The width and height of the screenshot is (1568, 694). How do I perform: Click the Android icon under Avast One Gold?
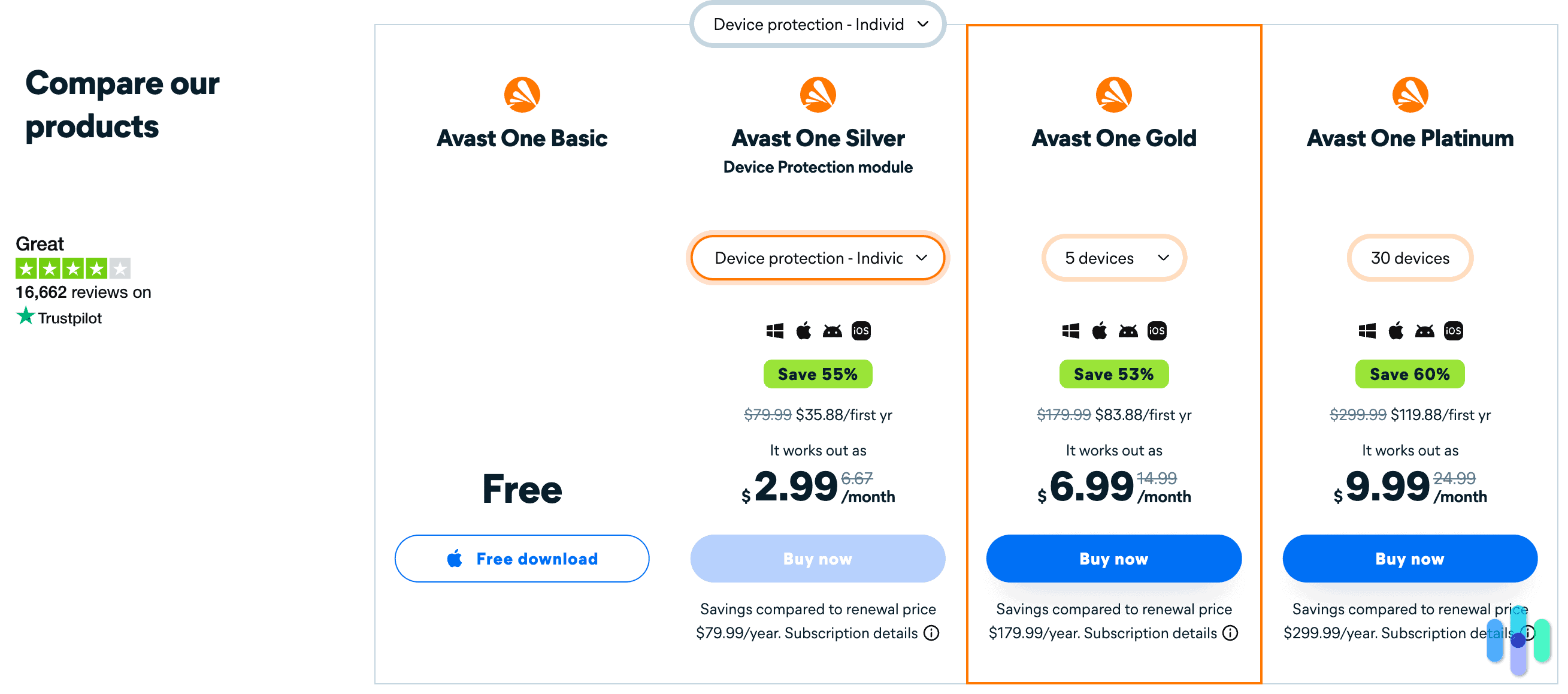coord(1127,330)
